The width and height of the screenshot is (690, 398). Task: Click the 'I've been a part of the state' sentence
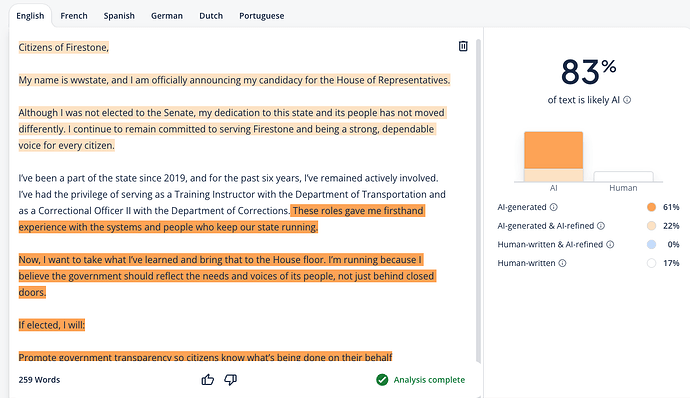(x=228, y=178)
